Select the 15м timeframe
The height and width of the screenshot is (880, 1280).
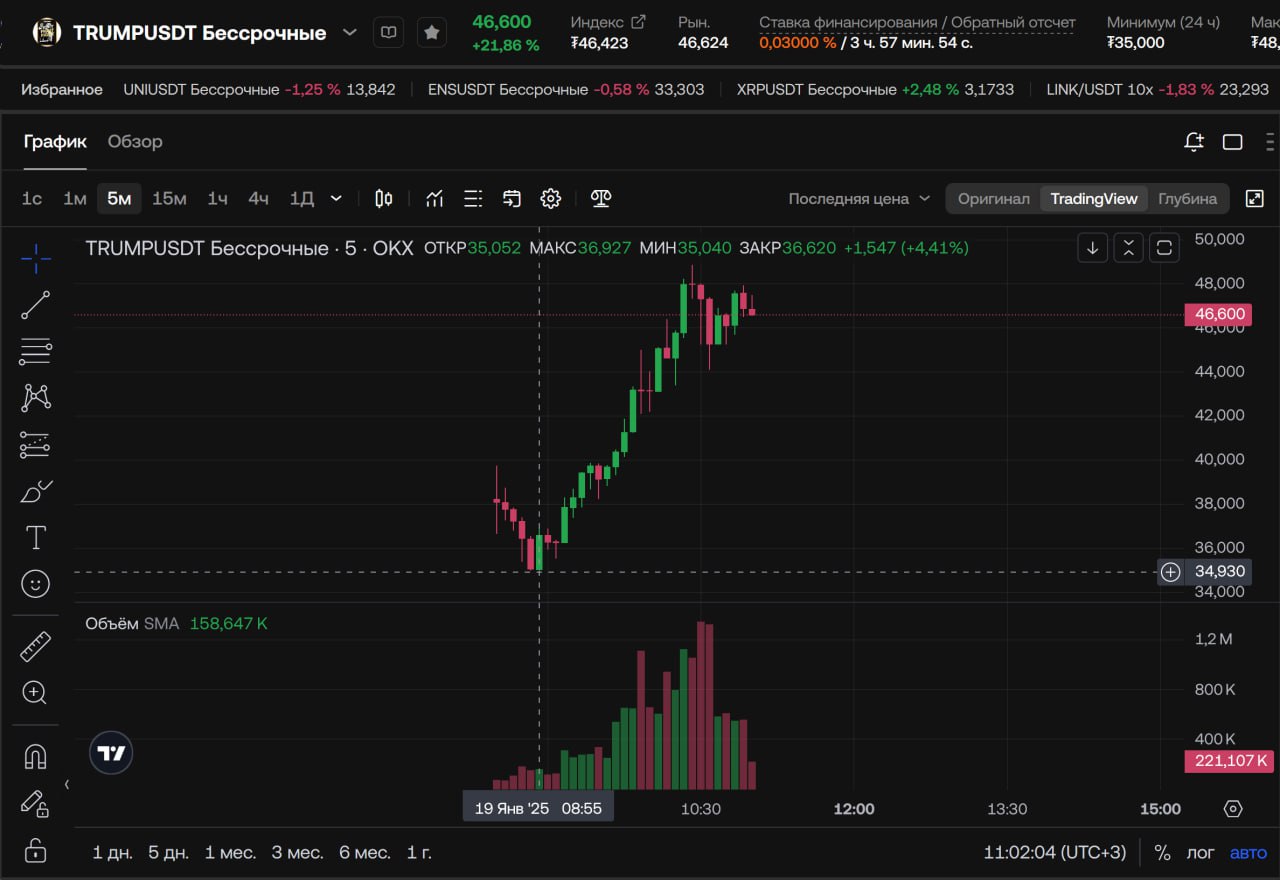[169, 199]
